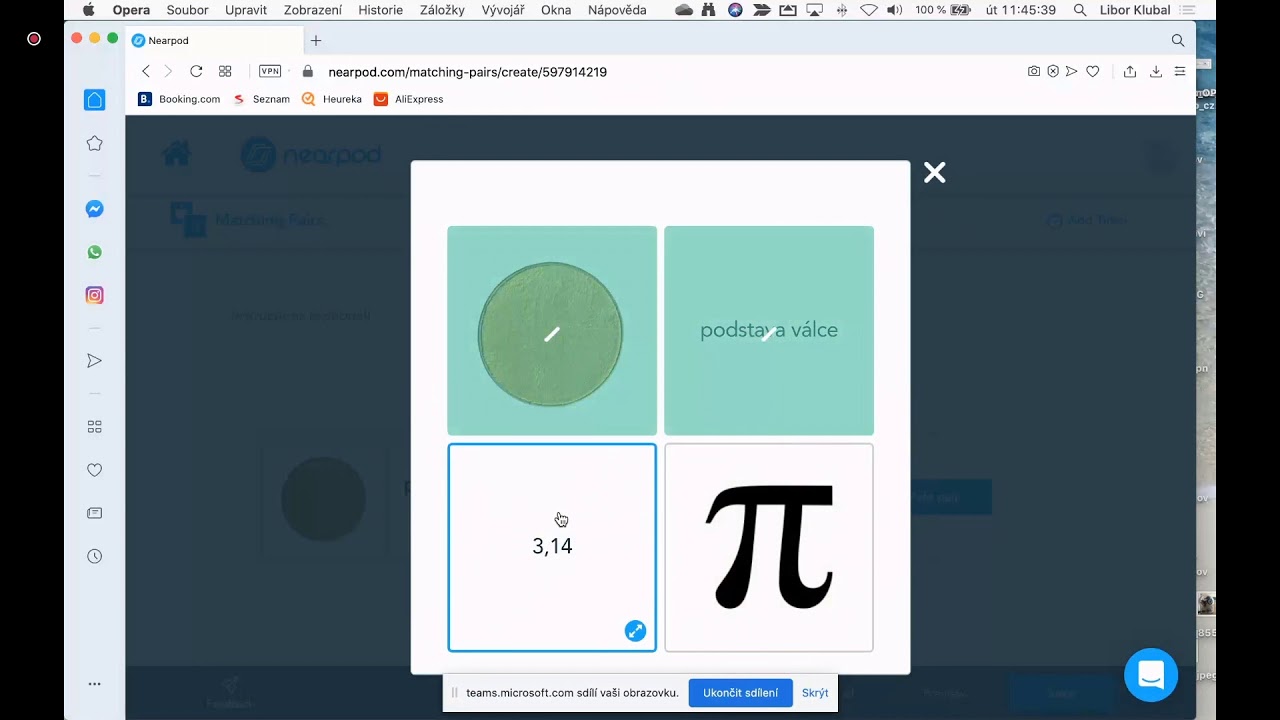The image size is (1280, 720).
Task: Click the nearpod.com address field
Action: pos(467,72)
